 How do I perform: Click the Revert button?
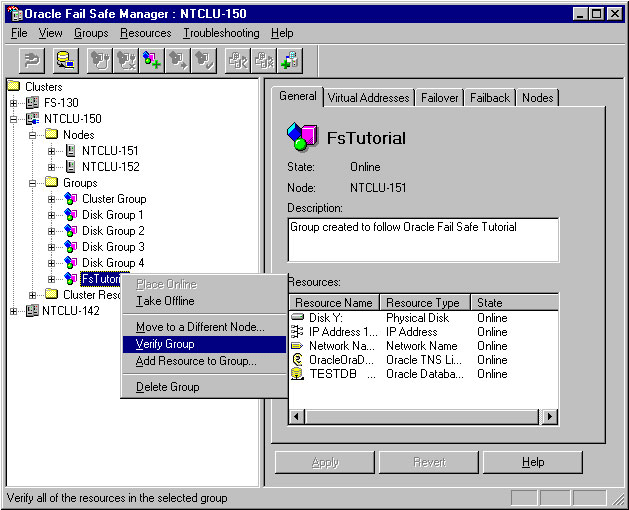coord(429,462)
